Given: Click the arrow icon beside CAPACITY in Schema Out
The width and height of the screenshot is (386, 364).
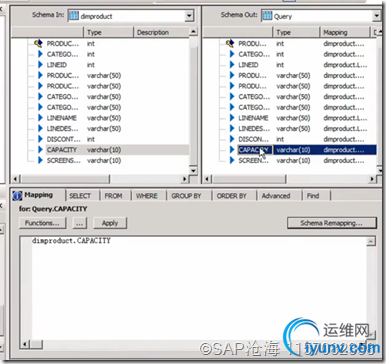Looking at the screenshot, I should [232, 150].
